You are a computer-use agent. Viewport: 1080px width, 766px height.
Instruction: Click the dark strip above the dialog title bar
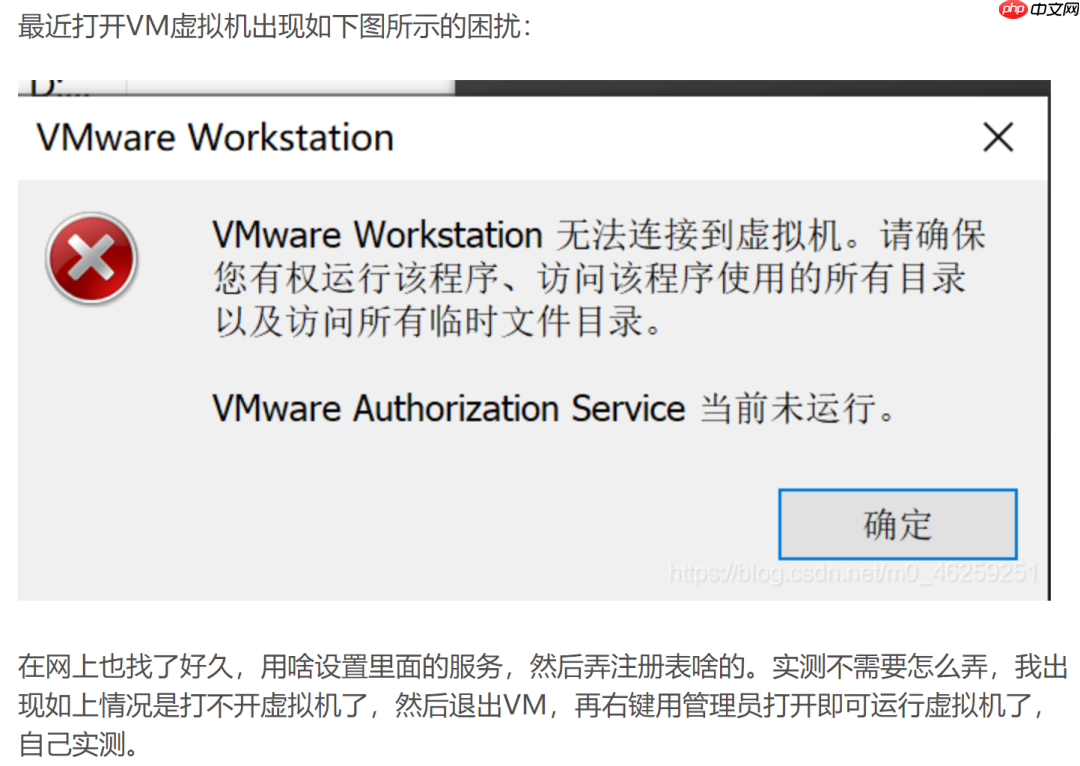tap(750, 88)
